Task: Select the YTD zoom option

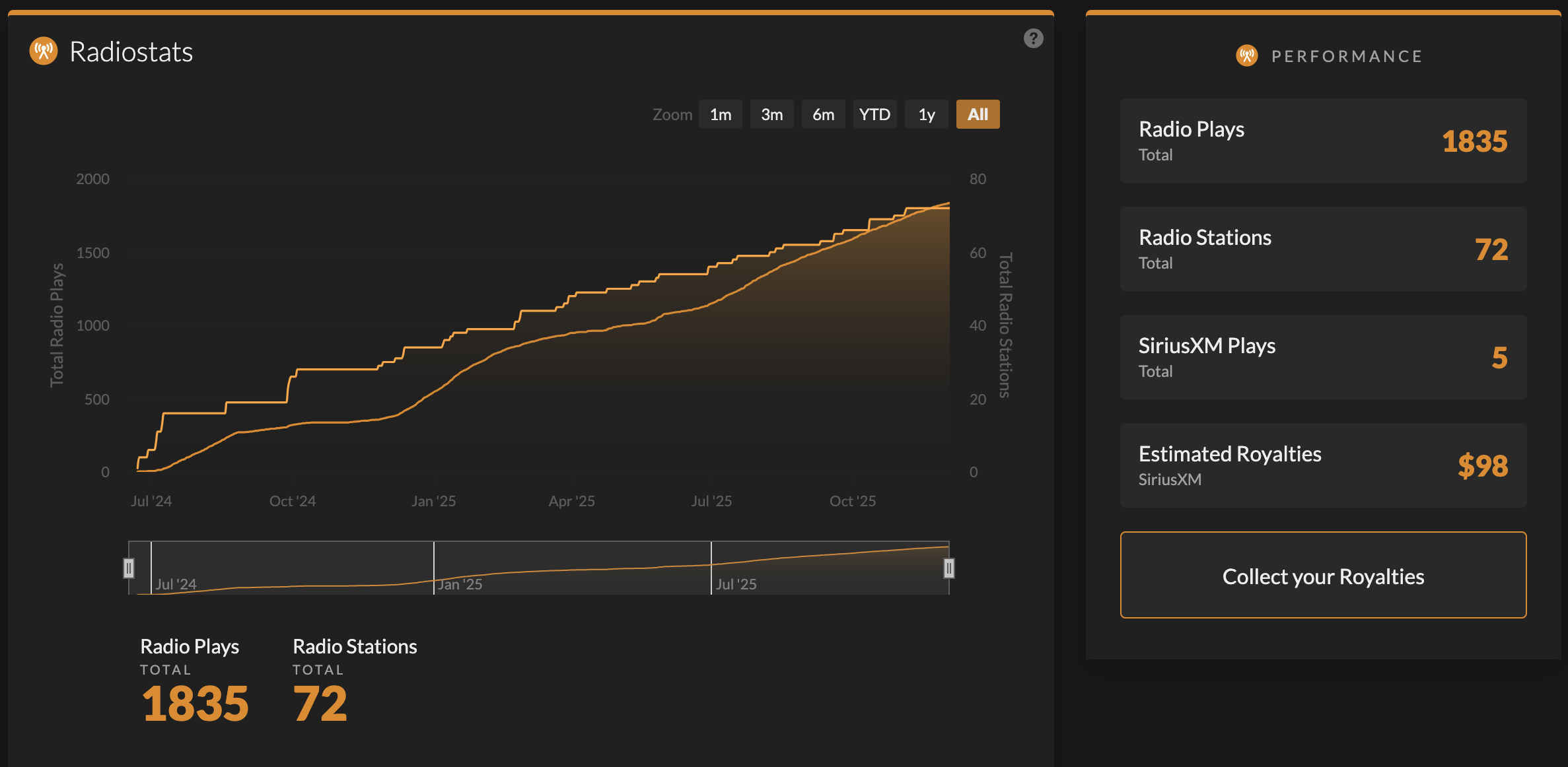Action: point(874,115)
